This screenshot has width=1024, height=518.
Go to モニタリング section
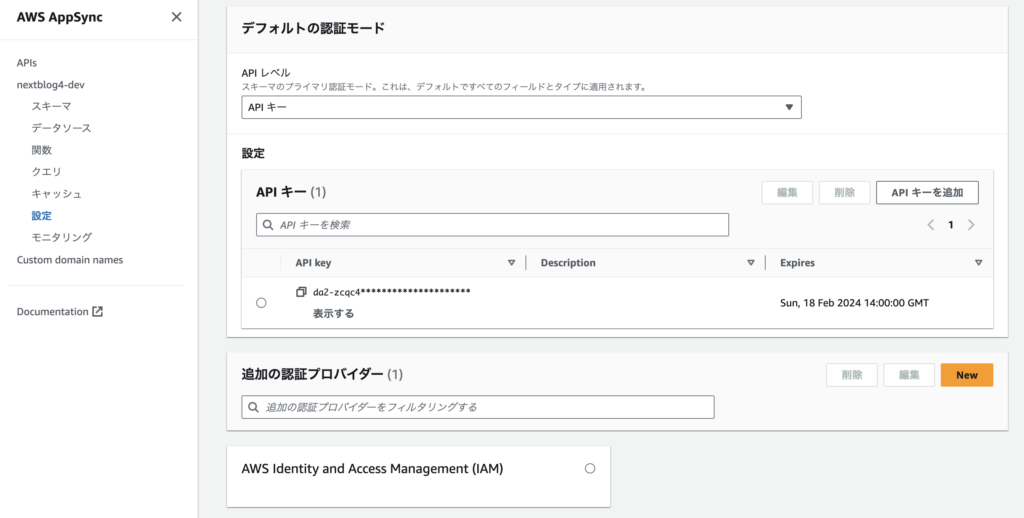(x=61, y=237)
